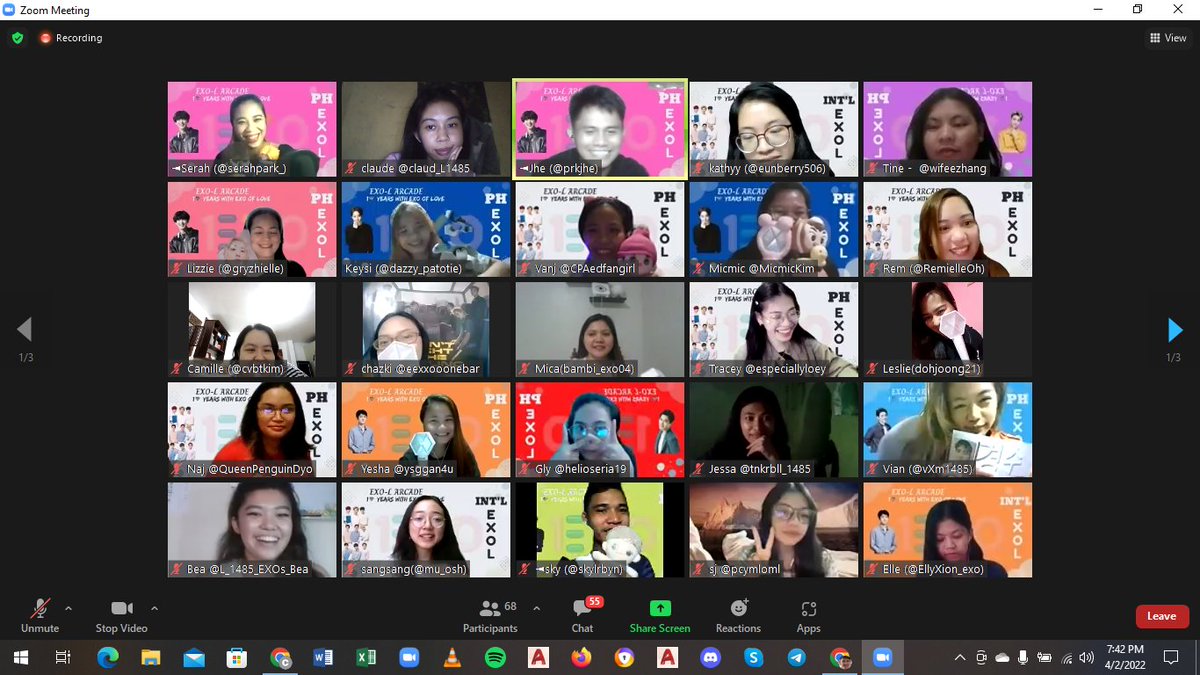The height and width of the screenshot is (675, 1200).
Task: Open Telegram from taskbar
Action: point(797,658)
